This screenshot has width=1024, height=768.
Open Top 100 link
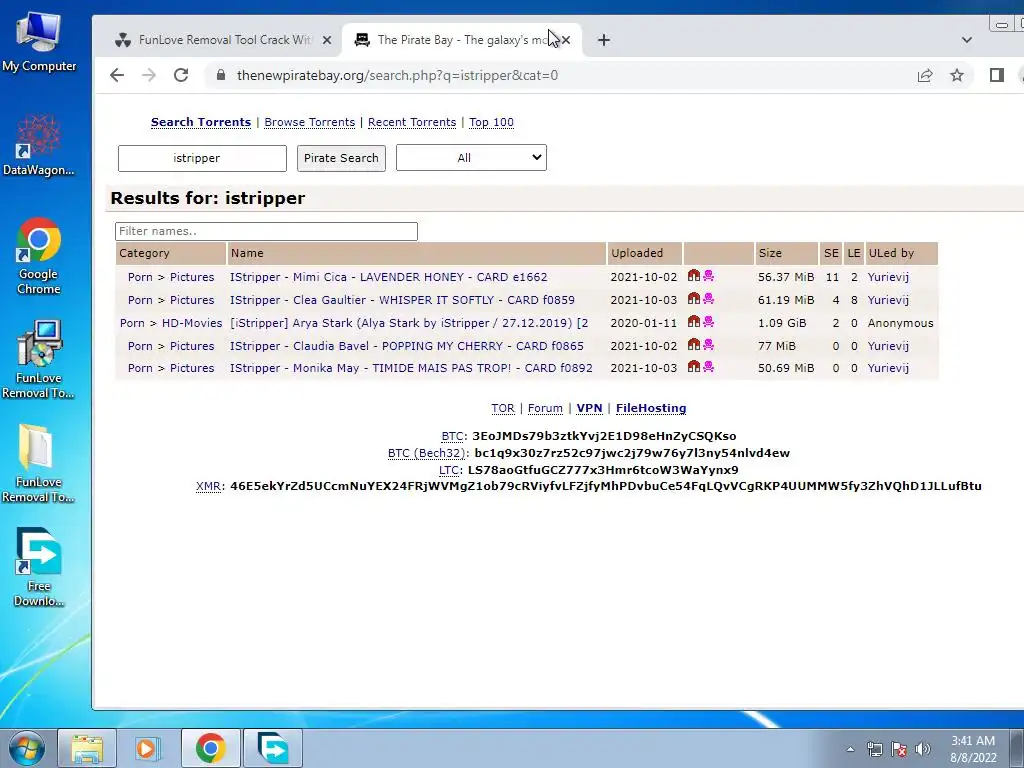pyautogui.click(x=491, y=122)
